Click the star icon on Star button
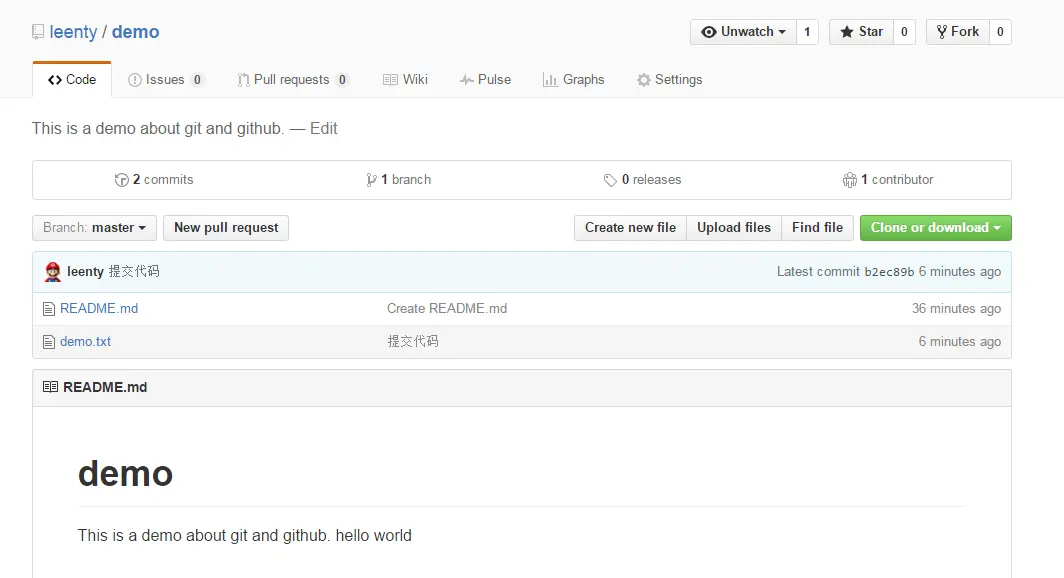Image resolution: width=1064 pixels, height=578 pixels. click(847, 32)
